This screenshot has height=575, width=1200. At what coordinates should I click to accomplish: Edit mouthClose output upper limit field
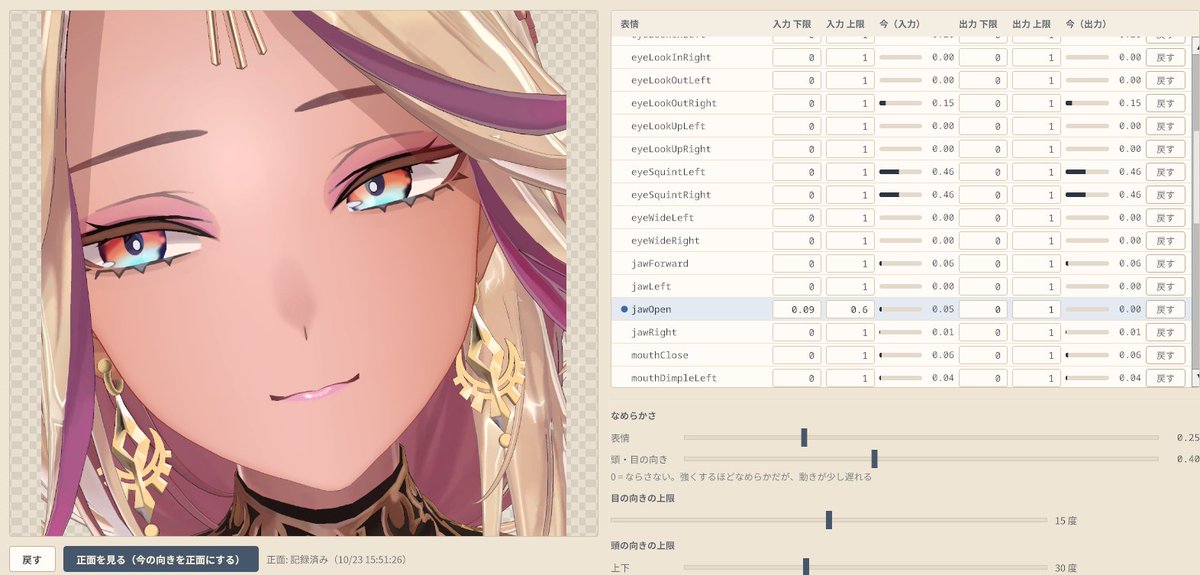(1036, 356)
